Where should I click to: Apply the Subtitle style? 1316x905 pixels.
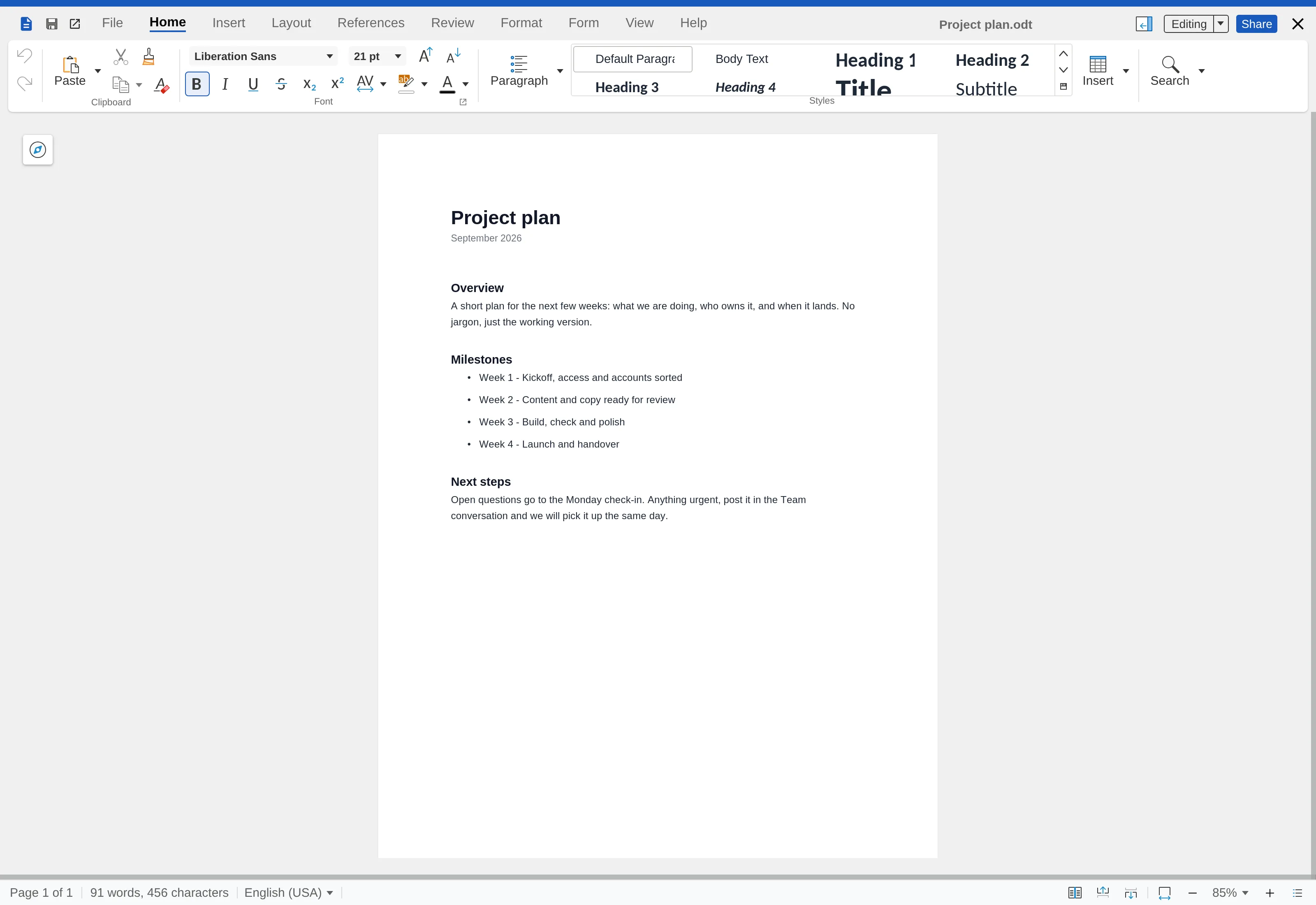tap(986, 88)
